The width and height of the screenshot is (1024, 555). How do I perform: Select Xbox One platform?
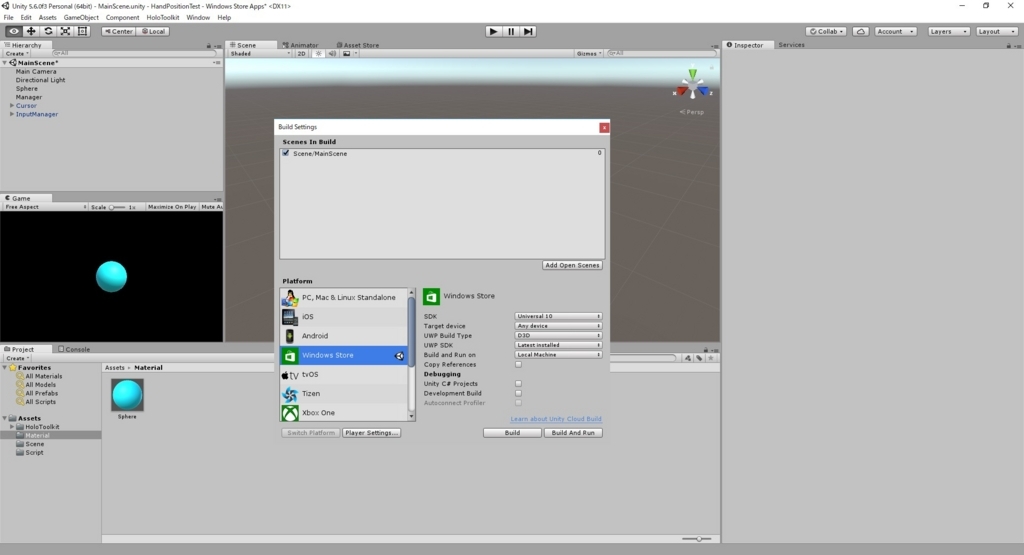[x=344, y=413]
